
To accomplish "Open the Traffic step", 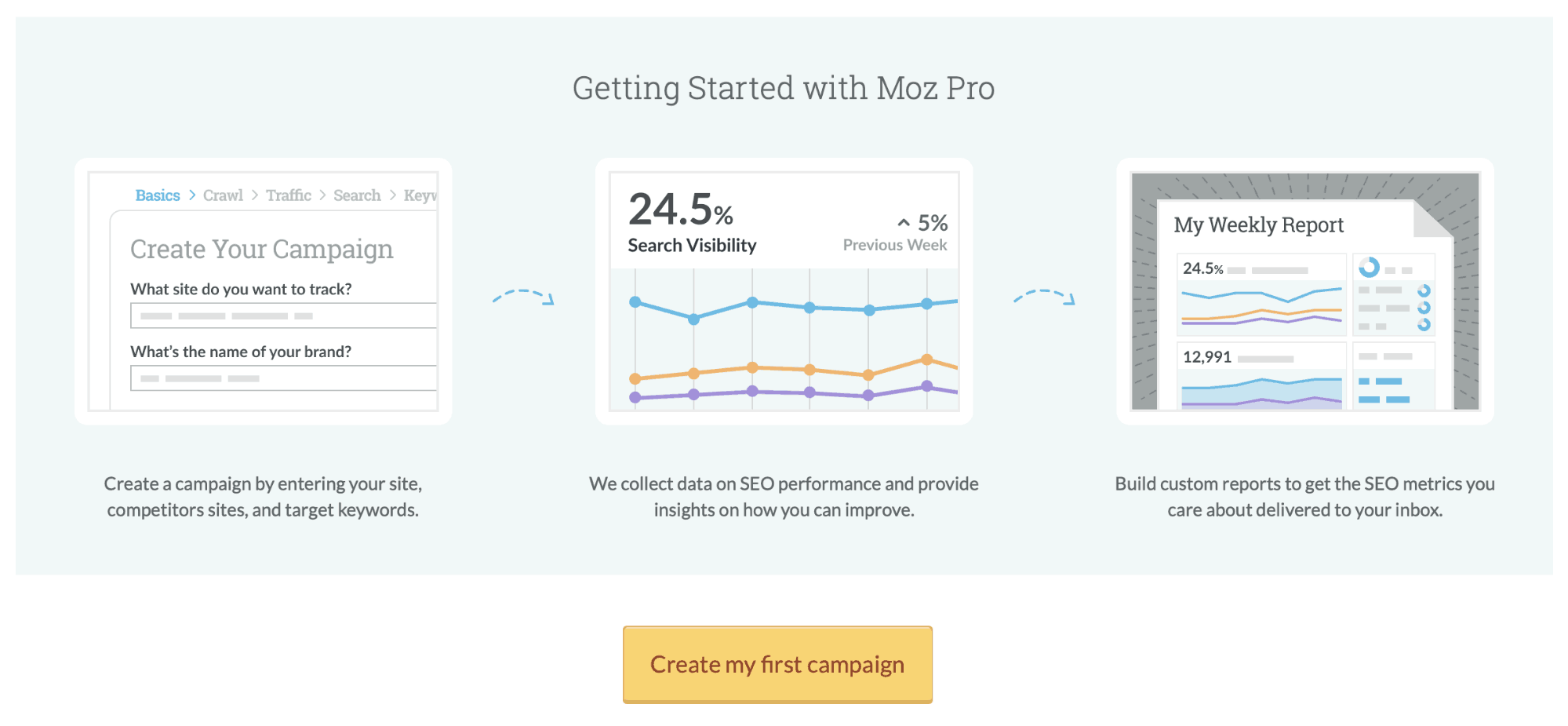I will [289, 195].
